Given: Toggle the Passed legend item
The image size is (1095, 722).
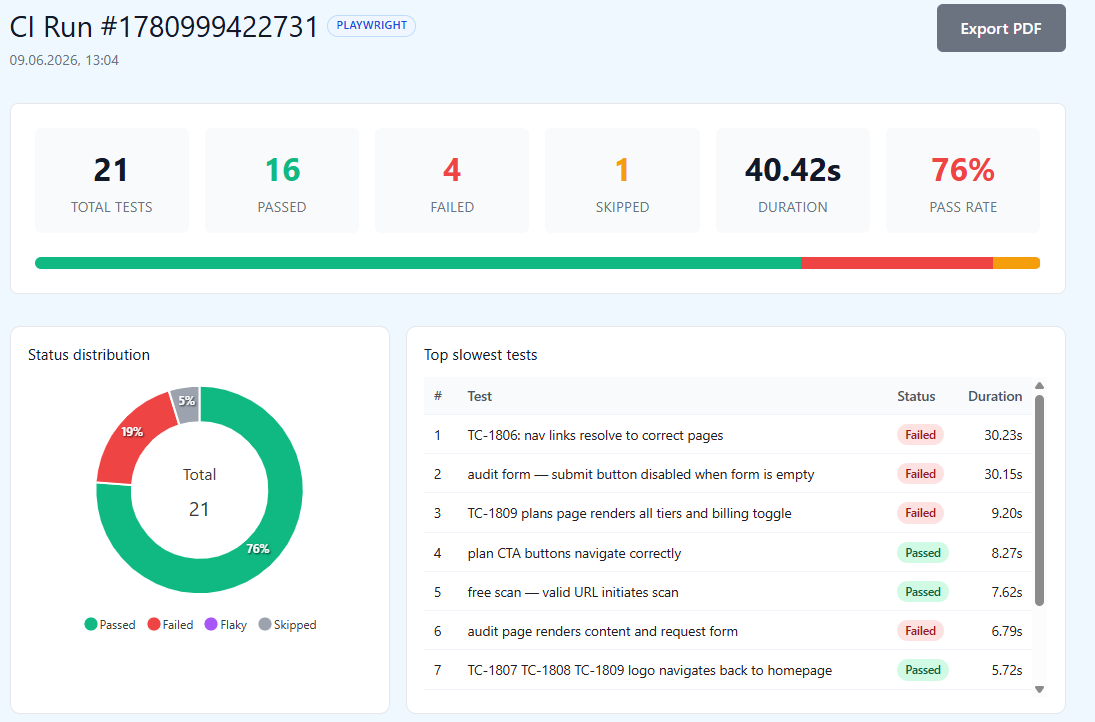Looking at the screenshot, I should coord(110,624).
